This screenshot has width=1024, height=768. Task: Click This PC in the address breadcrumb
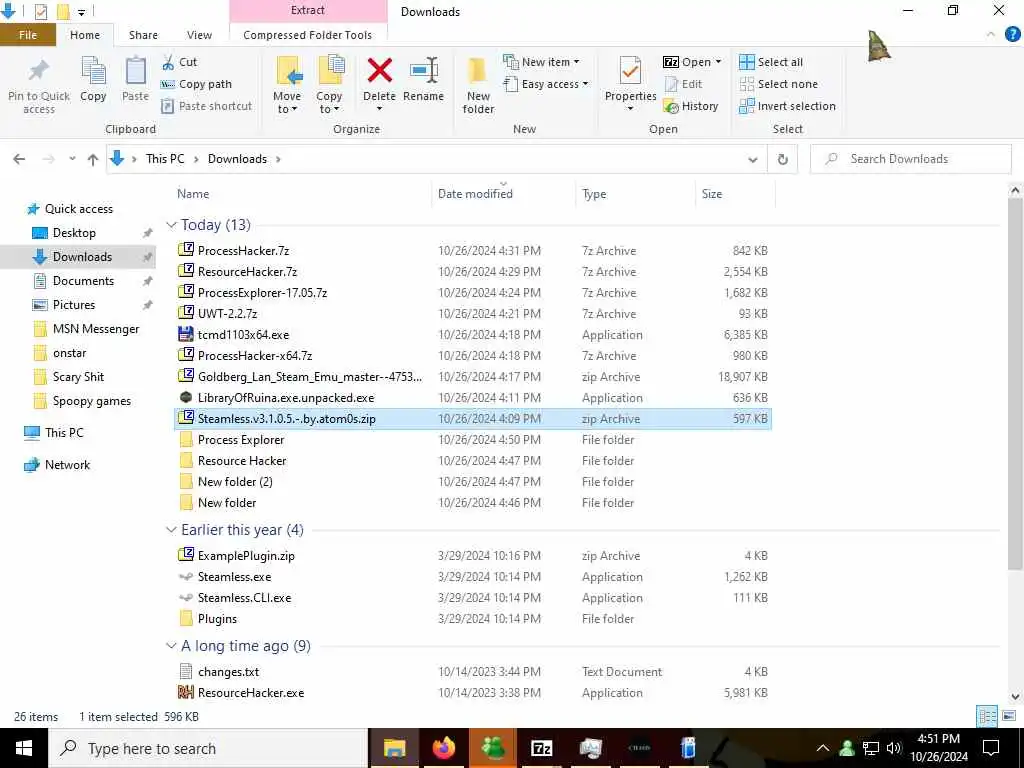point(165,159)
